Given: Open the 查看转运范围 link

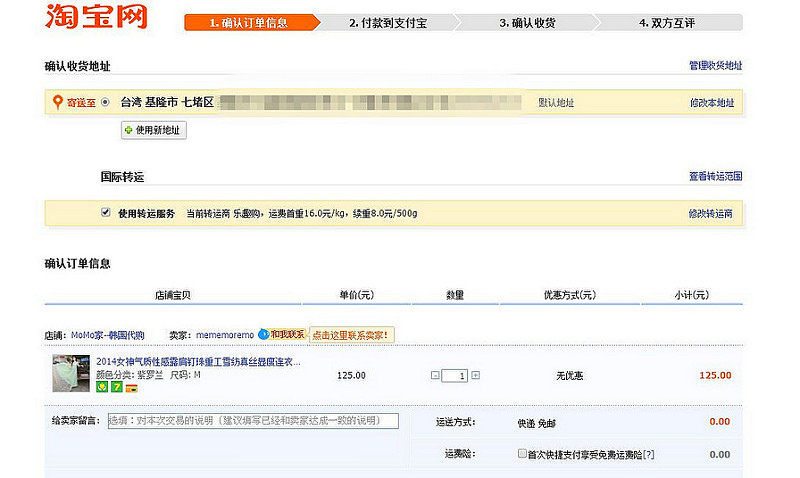Looking at the screenshot, I should pyautogui.click(x=715, y=176).
